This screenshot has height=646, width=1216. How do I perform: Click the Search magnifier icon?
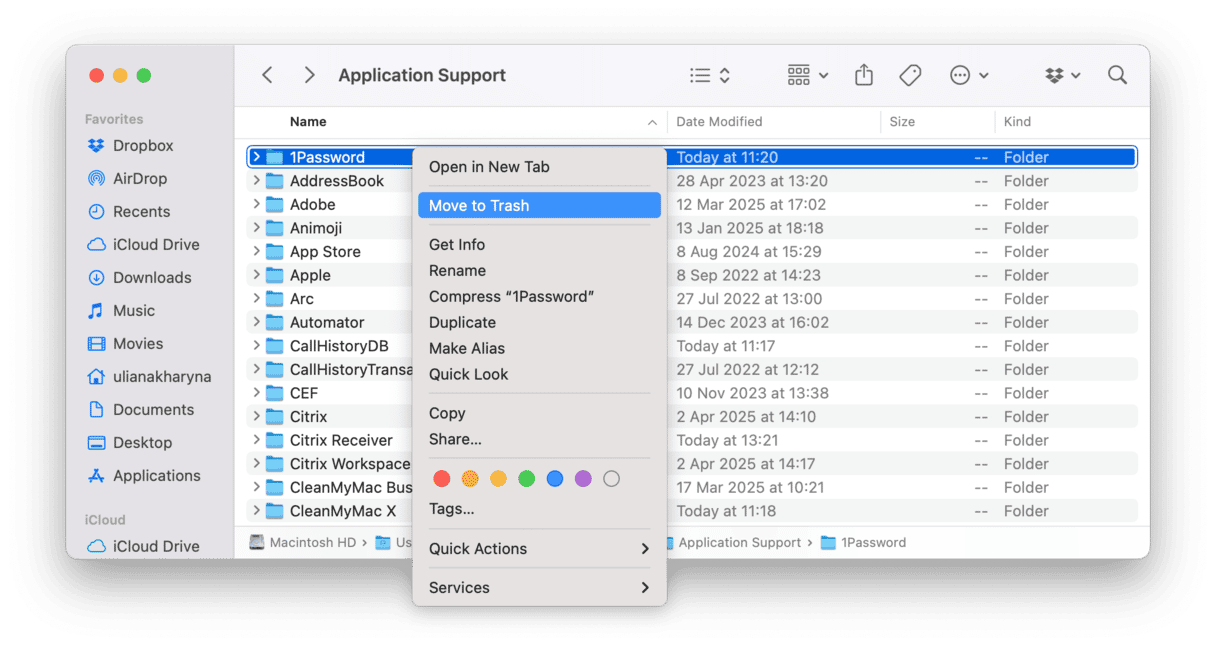1117,75
